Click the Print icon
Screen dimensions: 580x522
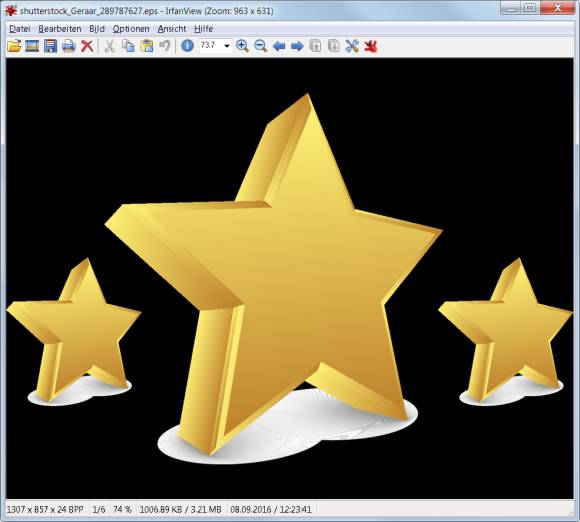point(69,47)
